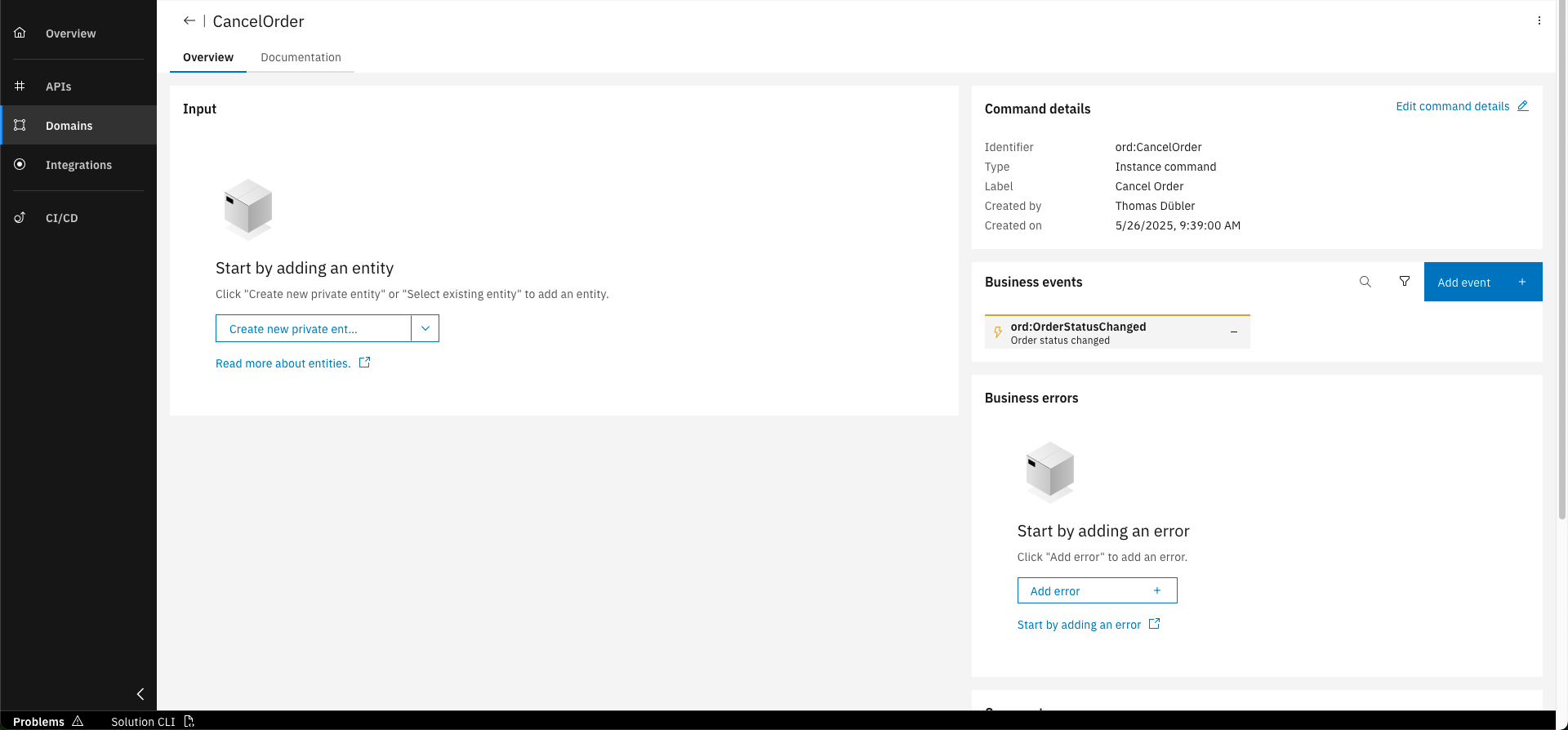Click the Business events heading
This screenshot has width=1568, height=730.
point(1033,282)
